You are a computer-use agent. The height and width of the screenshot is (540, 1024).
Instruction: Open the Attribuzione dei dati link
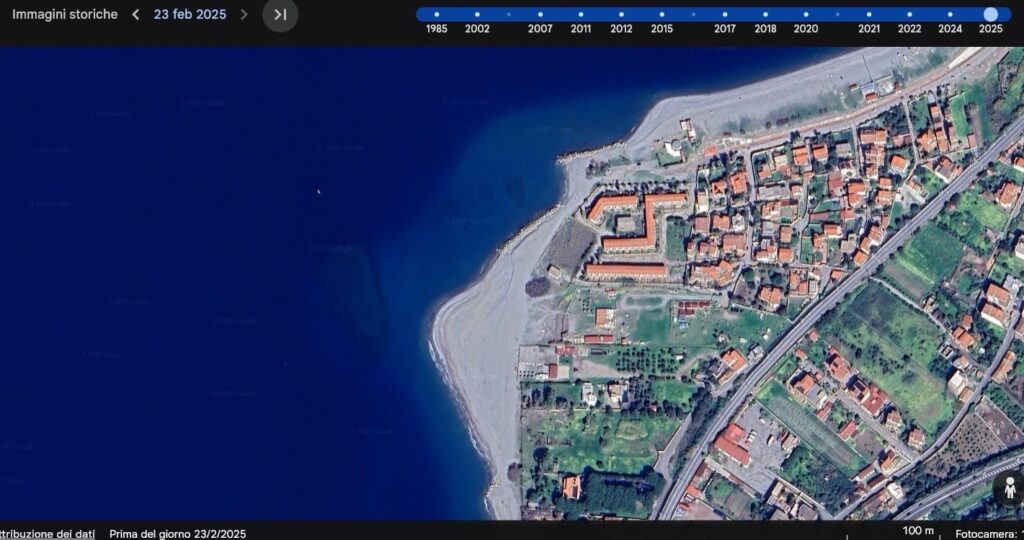(47, 533)
